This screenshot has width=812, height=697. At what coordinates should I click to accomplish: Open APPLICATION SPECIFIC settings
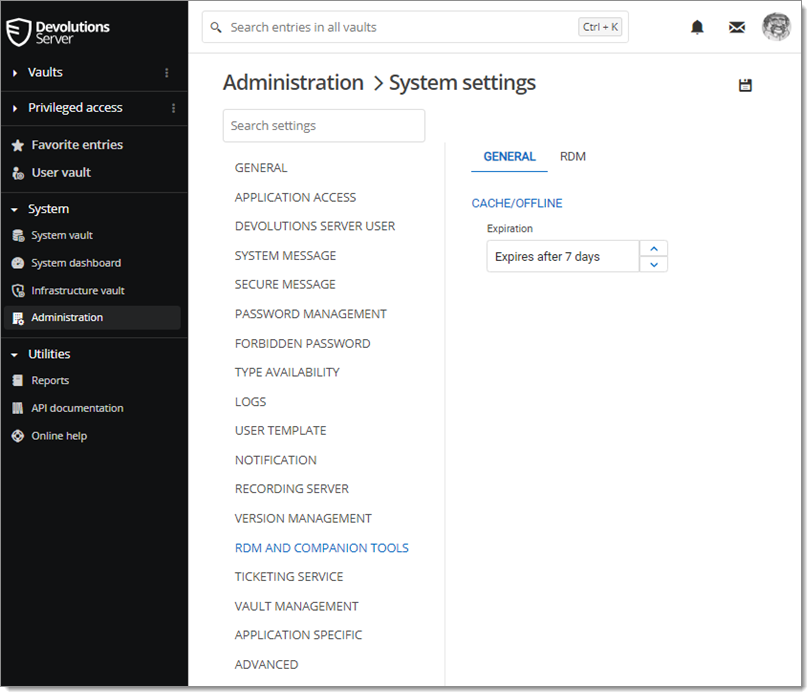(x=298, y=635)
